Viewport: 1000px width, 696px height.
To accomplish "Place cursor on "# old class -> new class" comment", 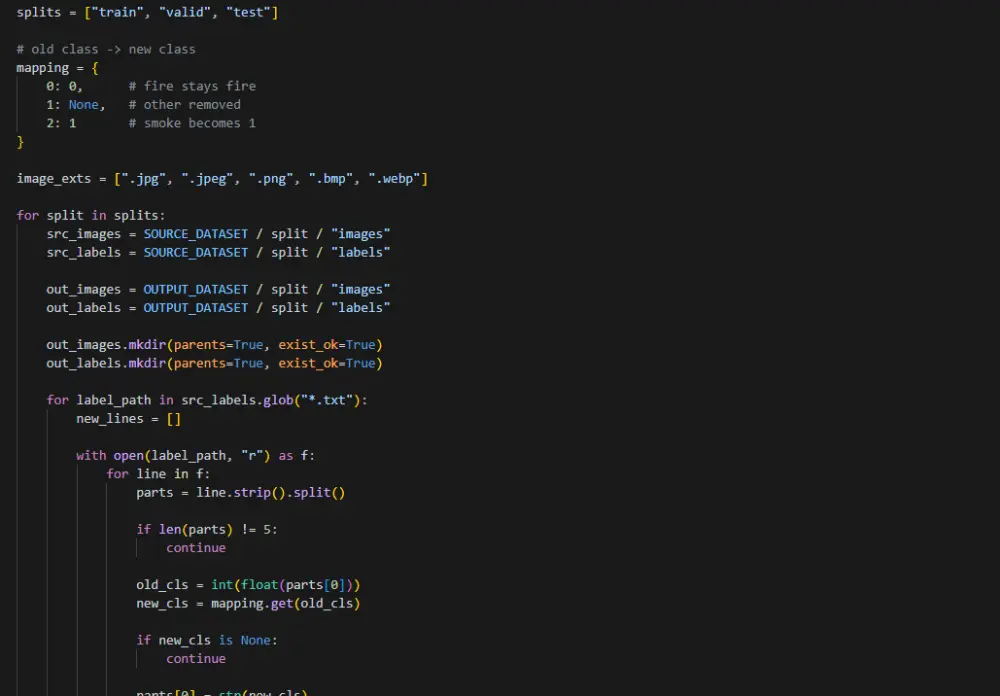I will point(106,49).
